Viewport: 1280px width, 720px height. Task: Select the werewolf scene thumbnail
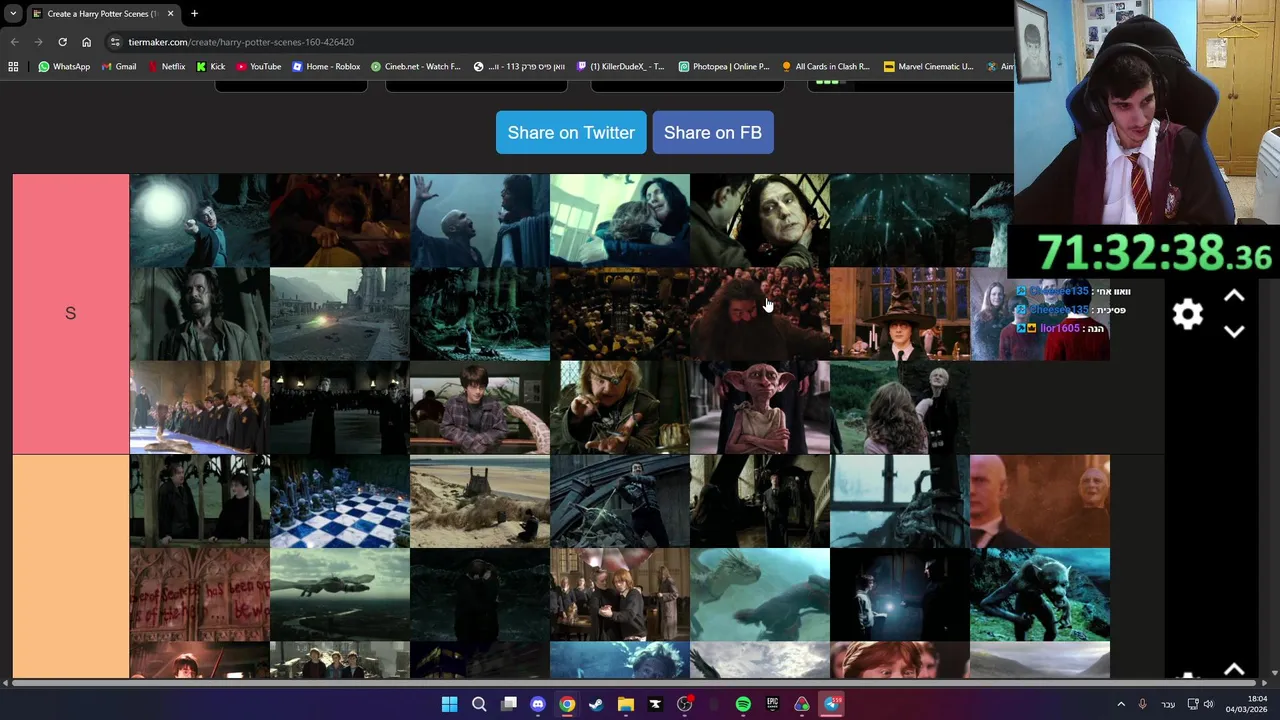(x=1039, y=594)
